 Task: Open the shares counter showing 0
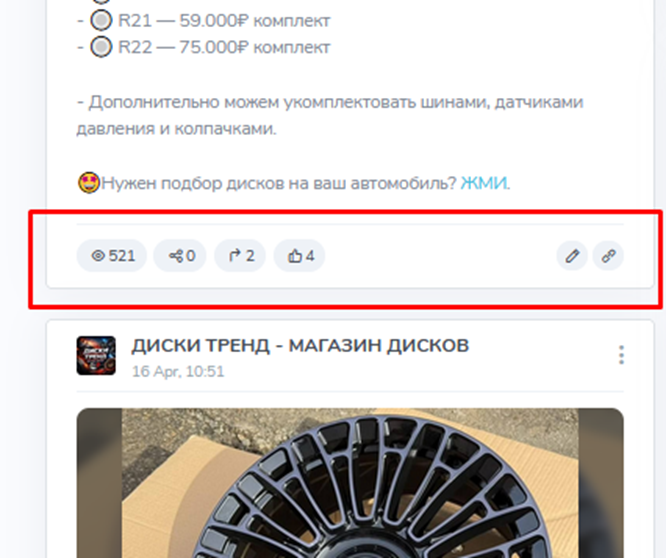pos(180,256)
